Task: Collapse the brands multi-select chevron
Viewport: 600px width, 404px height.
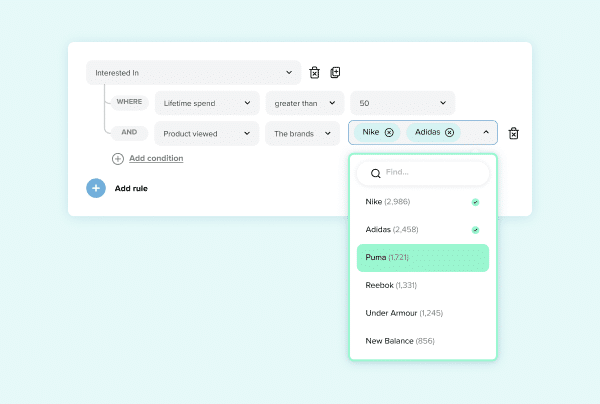Action: [486, 132]
